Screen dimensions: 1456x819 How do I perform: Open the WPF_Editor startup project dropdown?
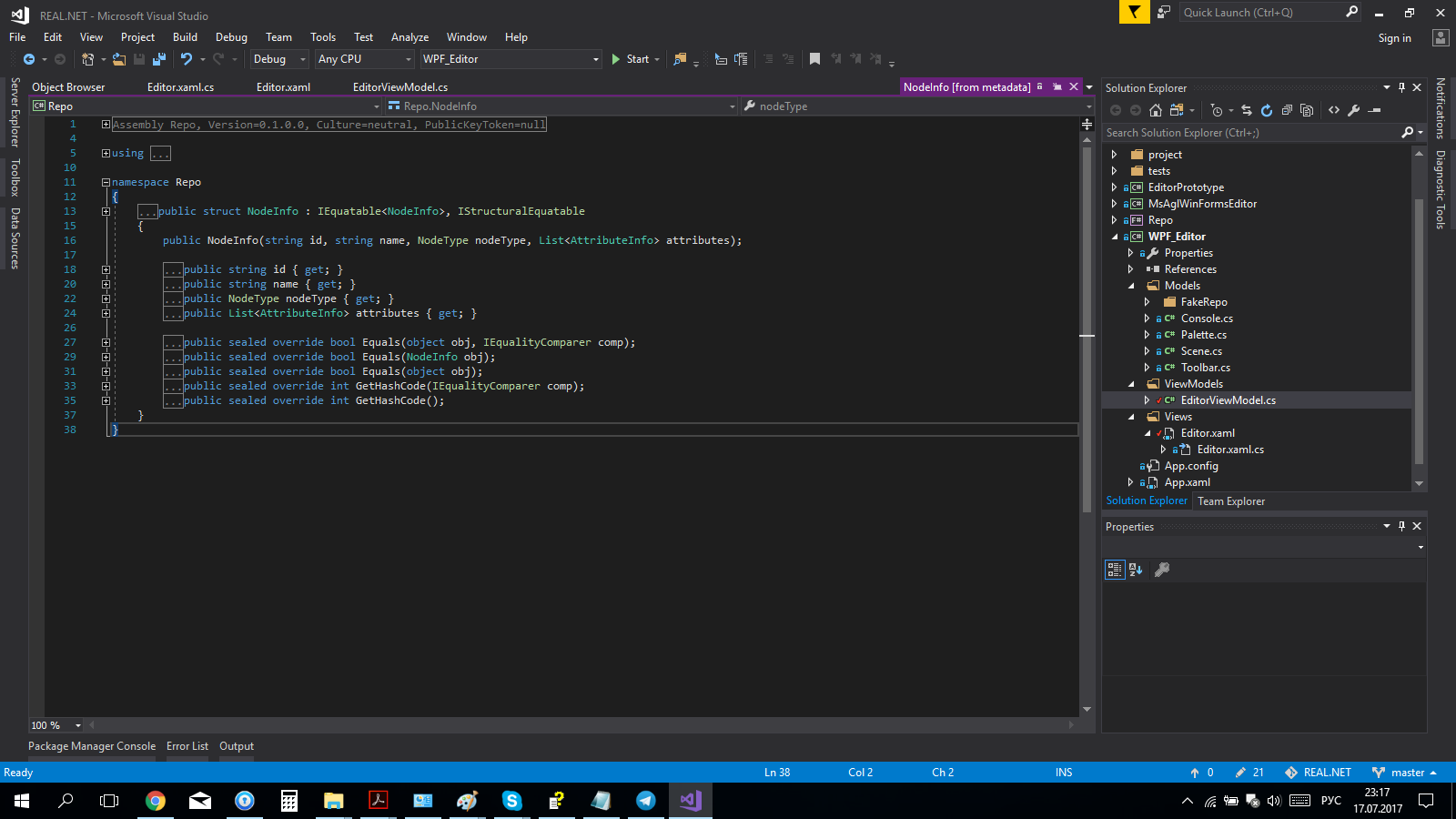[x=511, y=59]
